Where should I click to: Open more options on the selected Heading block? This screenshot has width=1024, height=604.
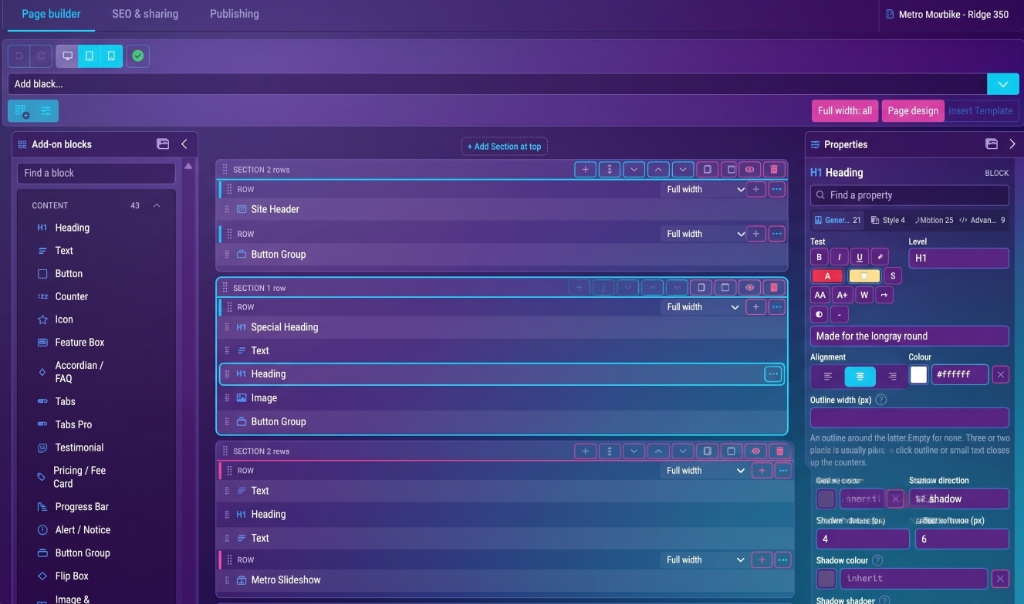pos(773,374)
